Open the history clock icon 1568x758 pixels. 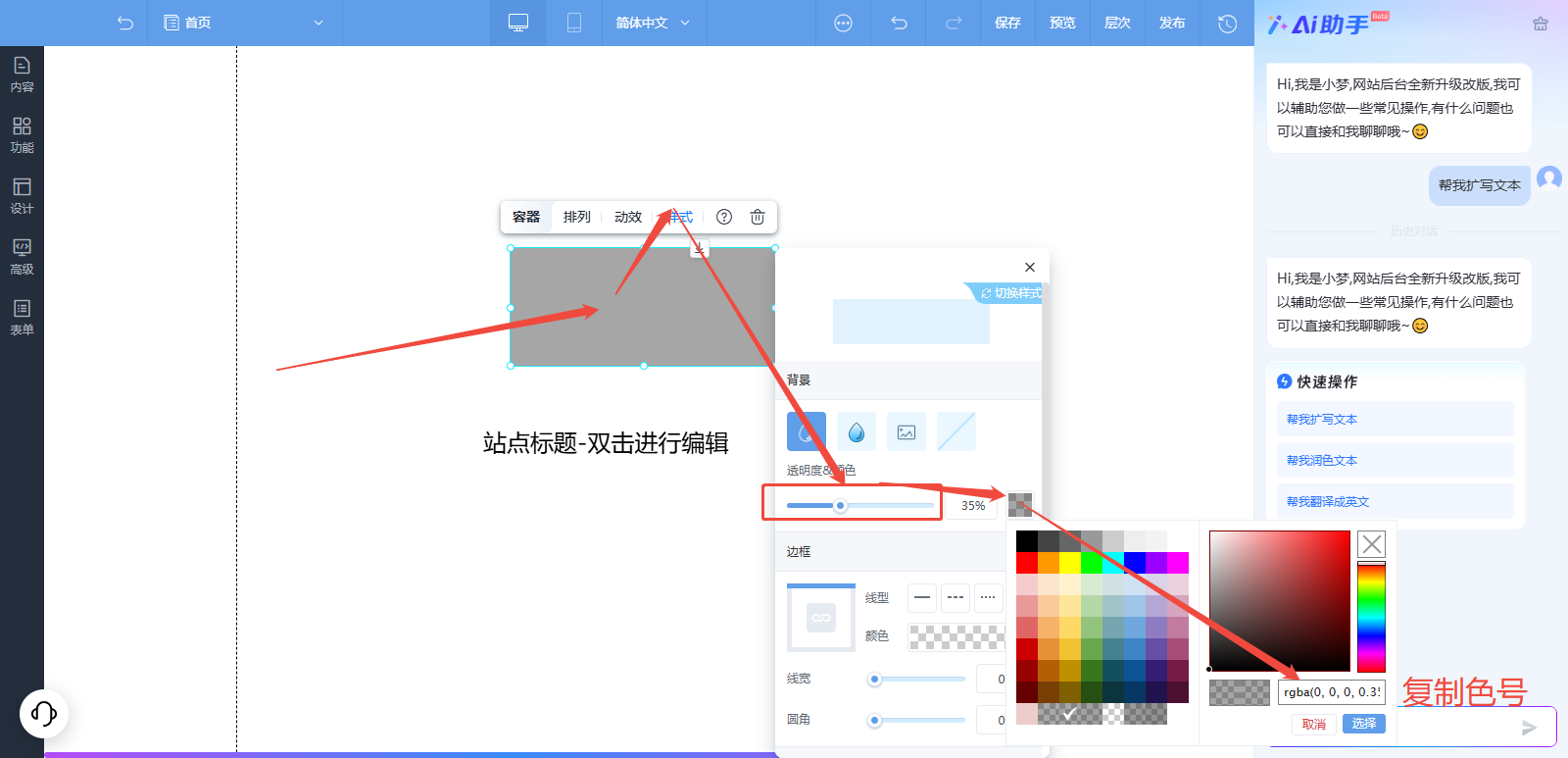coord(1227,23)
